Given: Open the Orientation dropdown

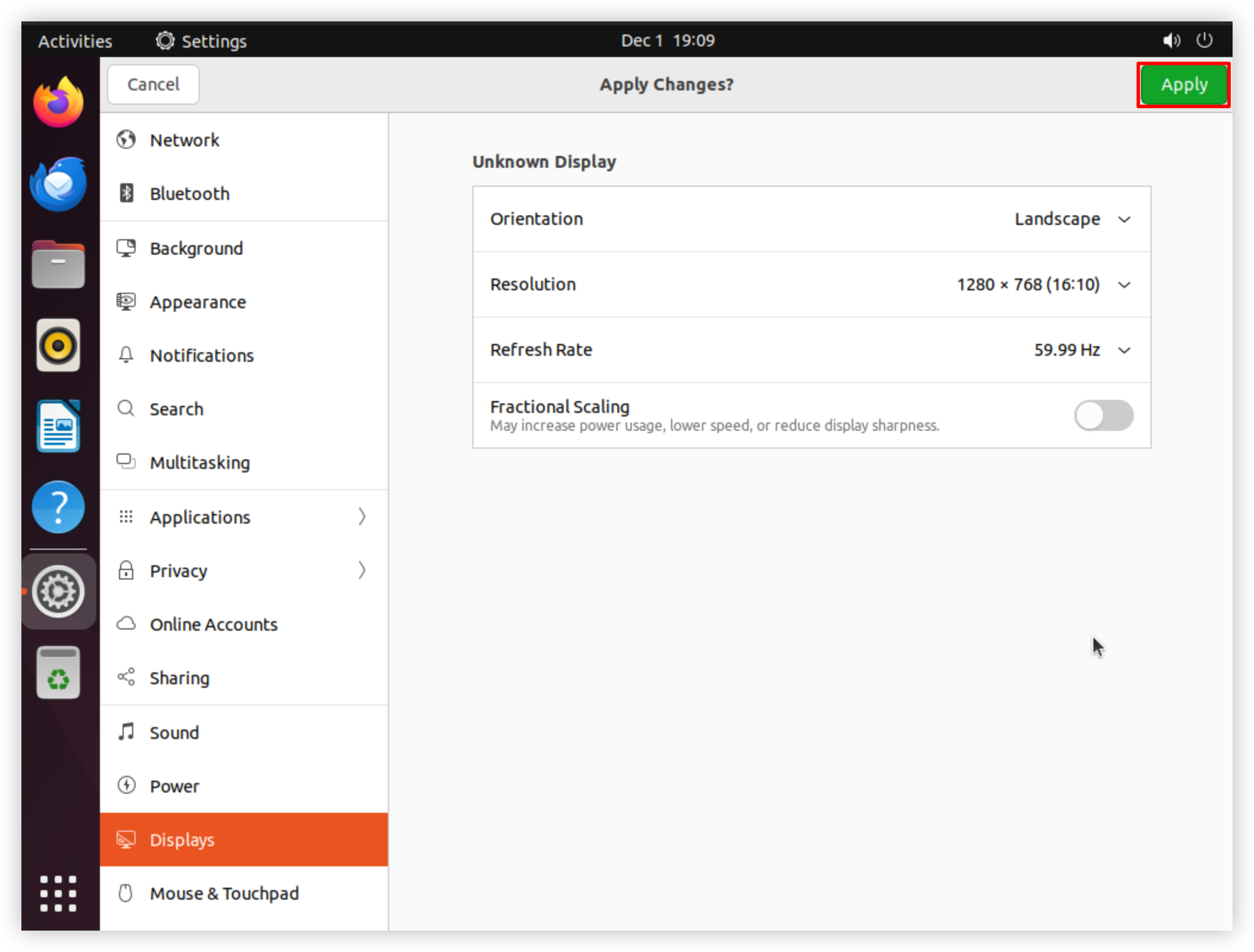Looking at the screenshot, I should click(1072, 219).
